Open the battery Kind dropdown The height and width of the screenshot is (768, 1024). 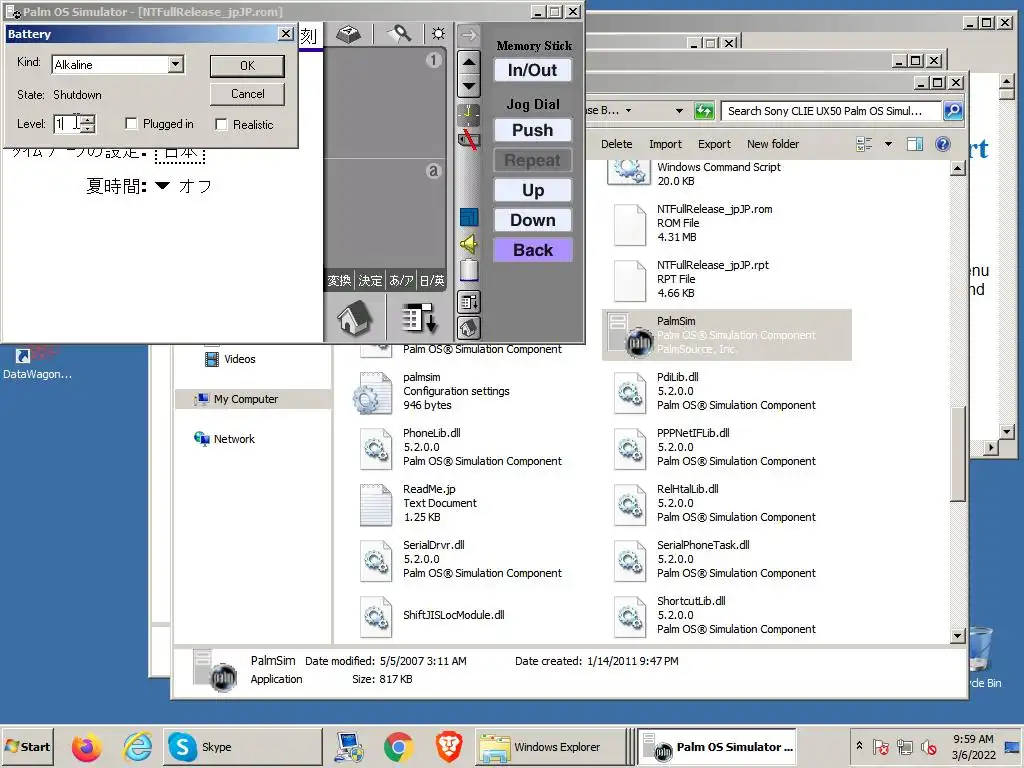[x=175, y=64]
